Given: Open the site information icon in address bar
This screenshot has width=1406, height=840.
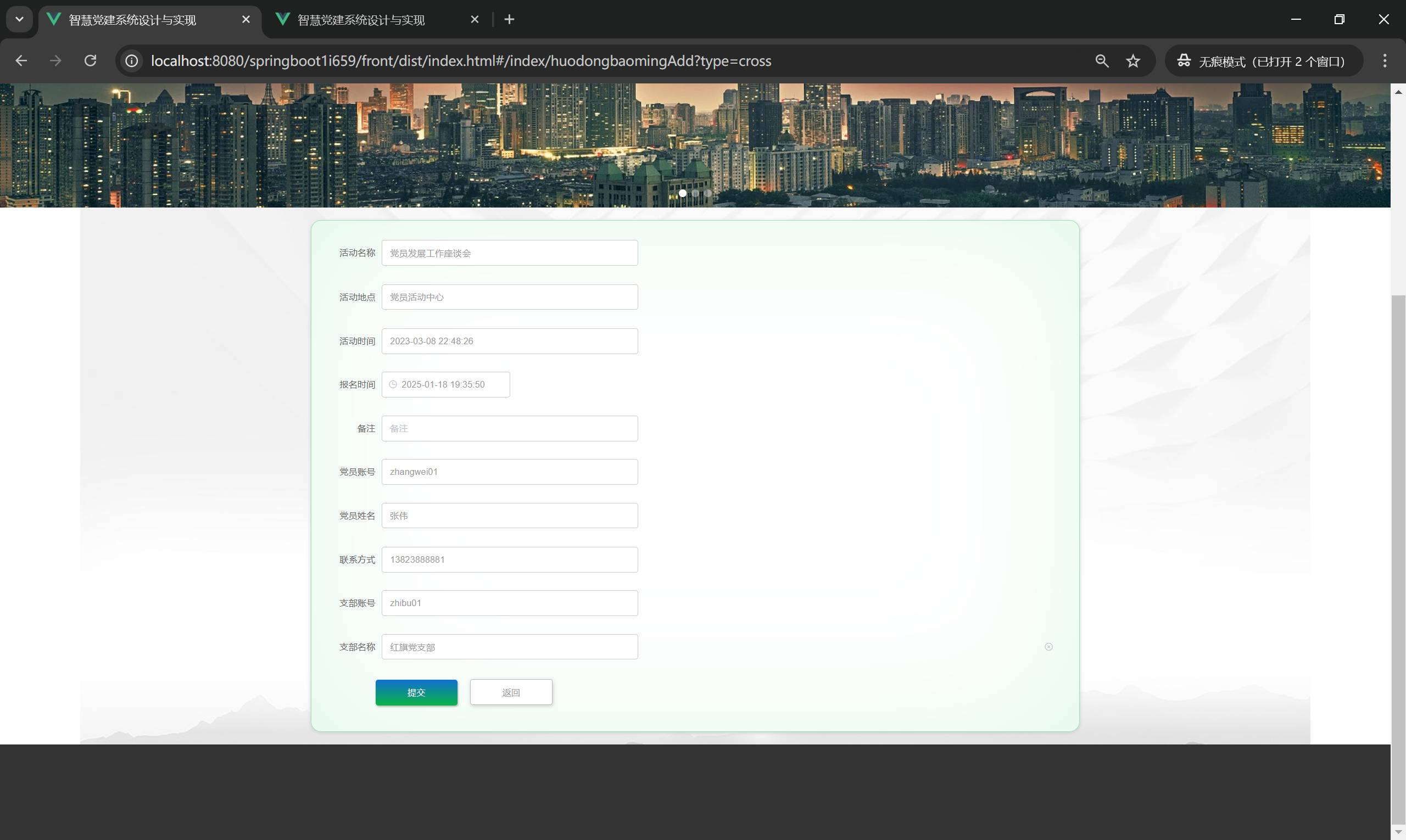Looking at the screenshot, I should [131, 60].
